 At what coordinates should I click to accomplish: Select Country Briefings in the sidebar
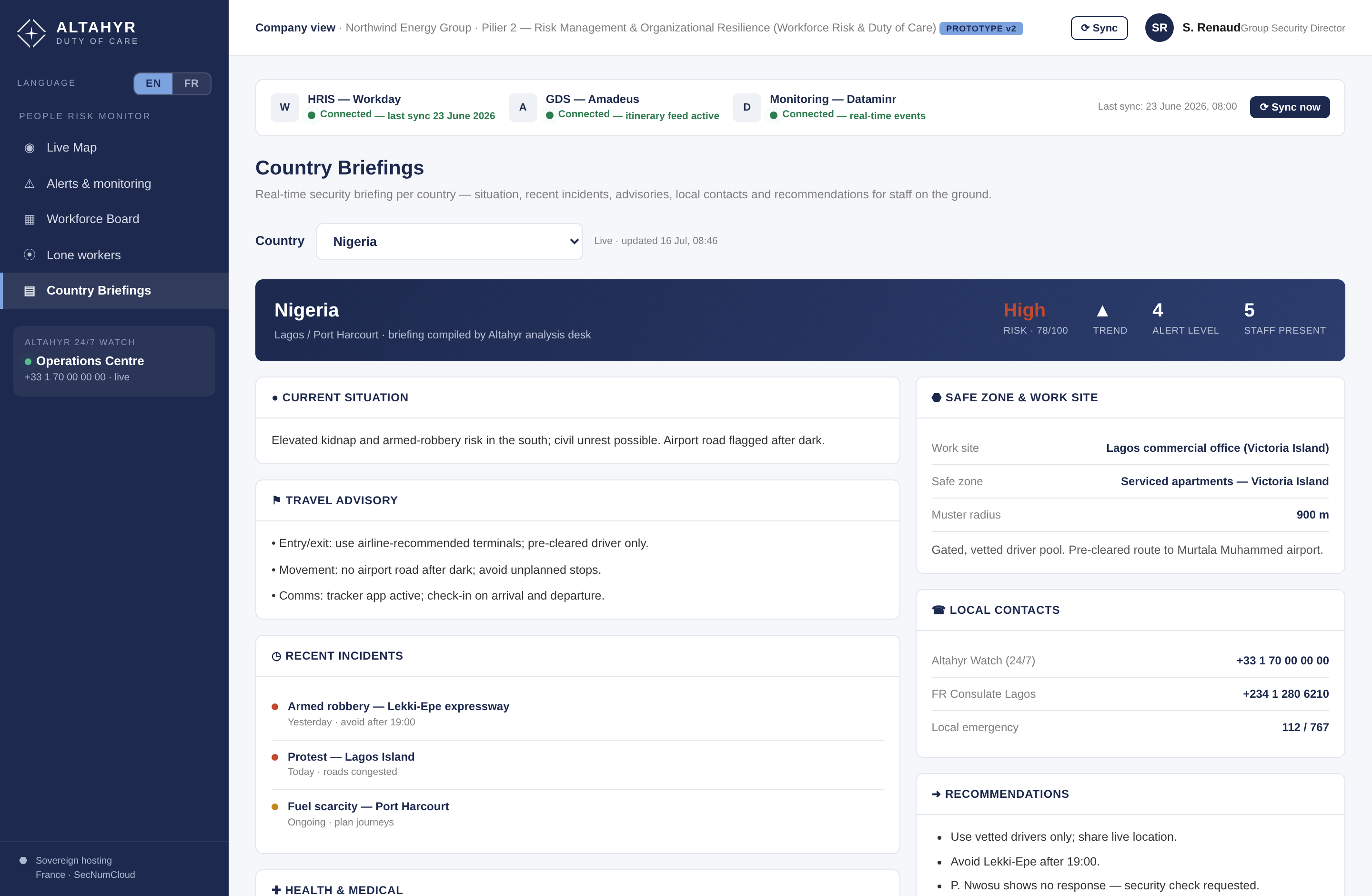[114, 291]
